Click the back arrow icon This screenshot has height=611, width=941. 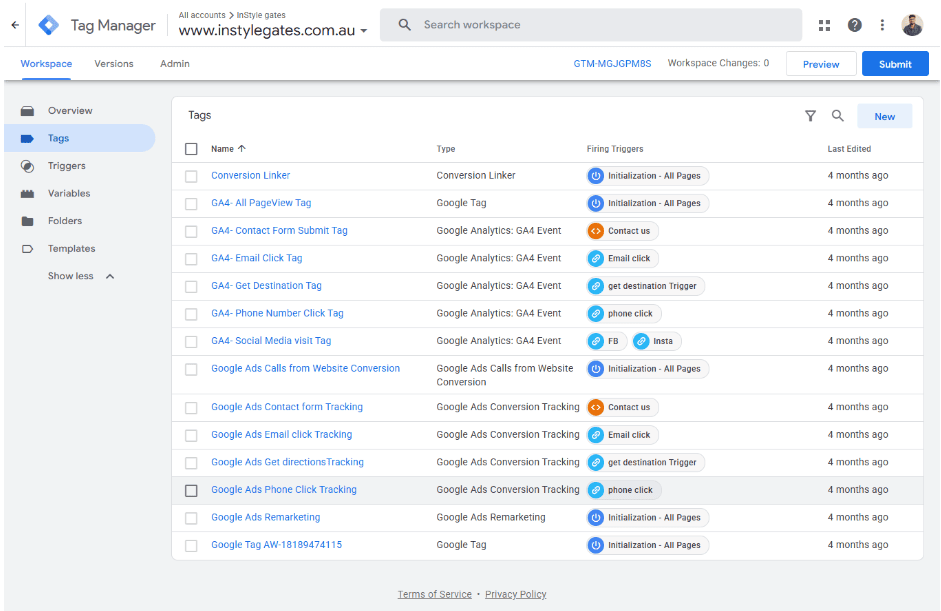[15, 25]
